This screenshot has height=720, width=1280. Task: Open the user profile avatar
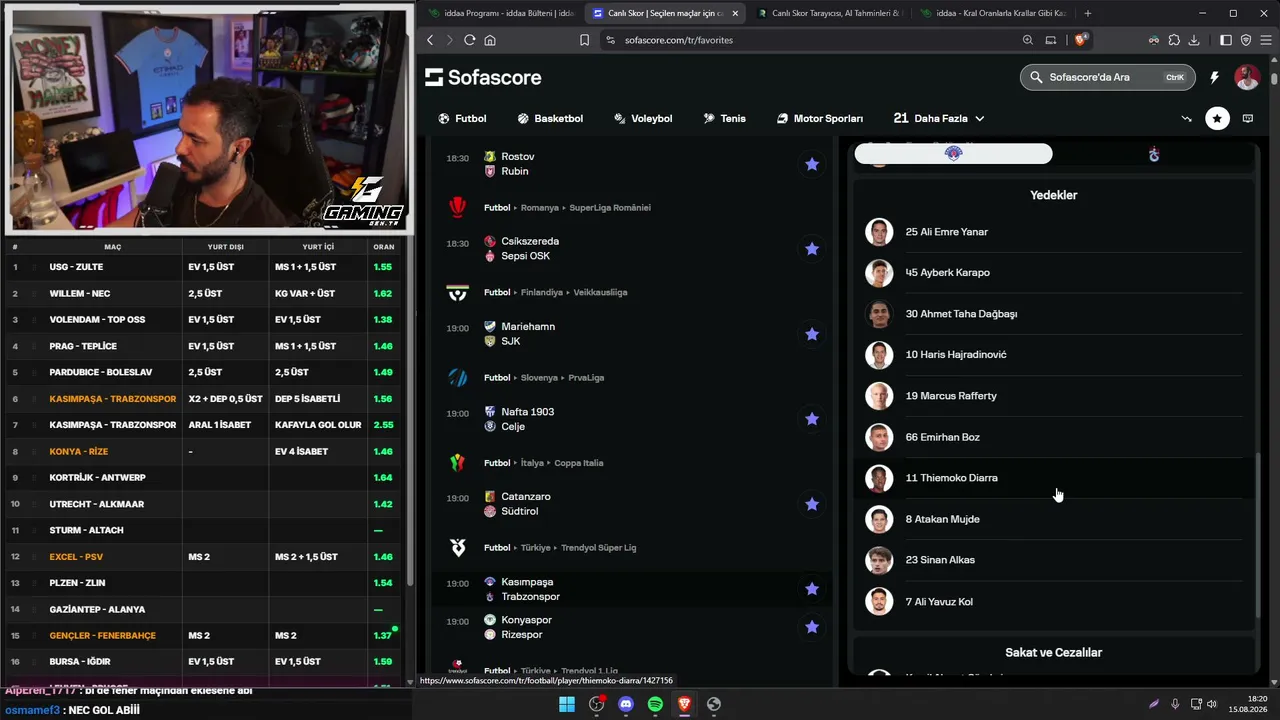pos(1247,77)
